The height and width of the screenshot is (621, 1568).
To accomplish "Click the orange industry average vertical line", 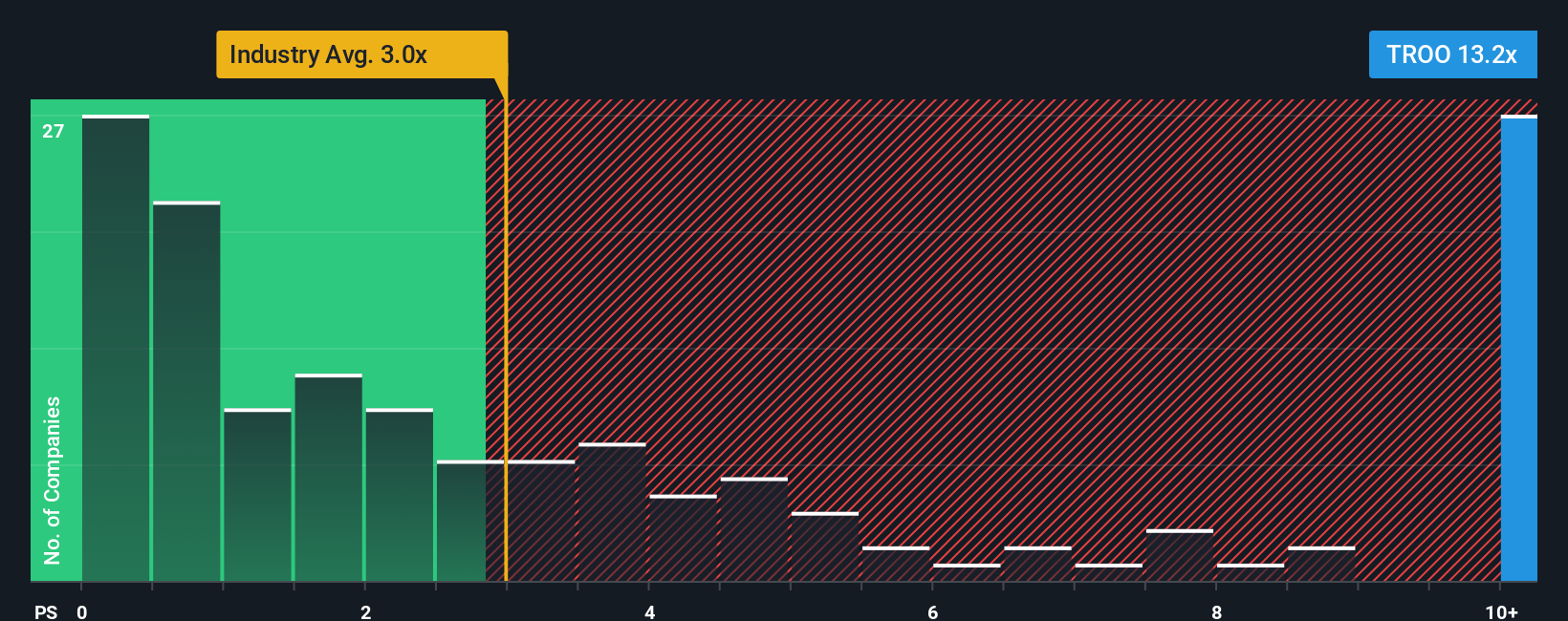I will (506, 340).
